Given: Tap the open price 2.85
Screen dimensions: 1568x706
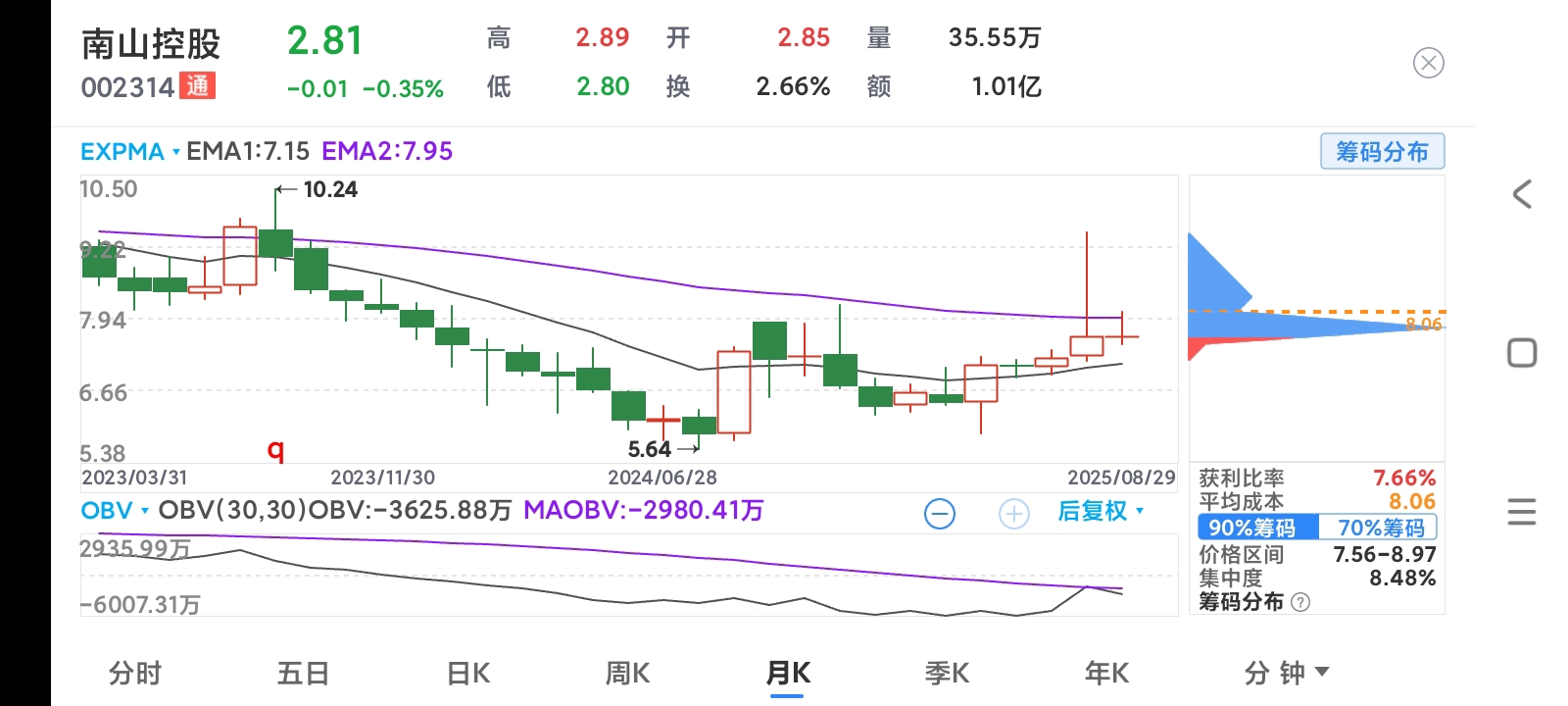Looking at the screenshot, I should coord(804,37).
